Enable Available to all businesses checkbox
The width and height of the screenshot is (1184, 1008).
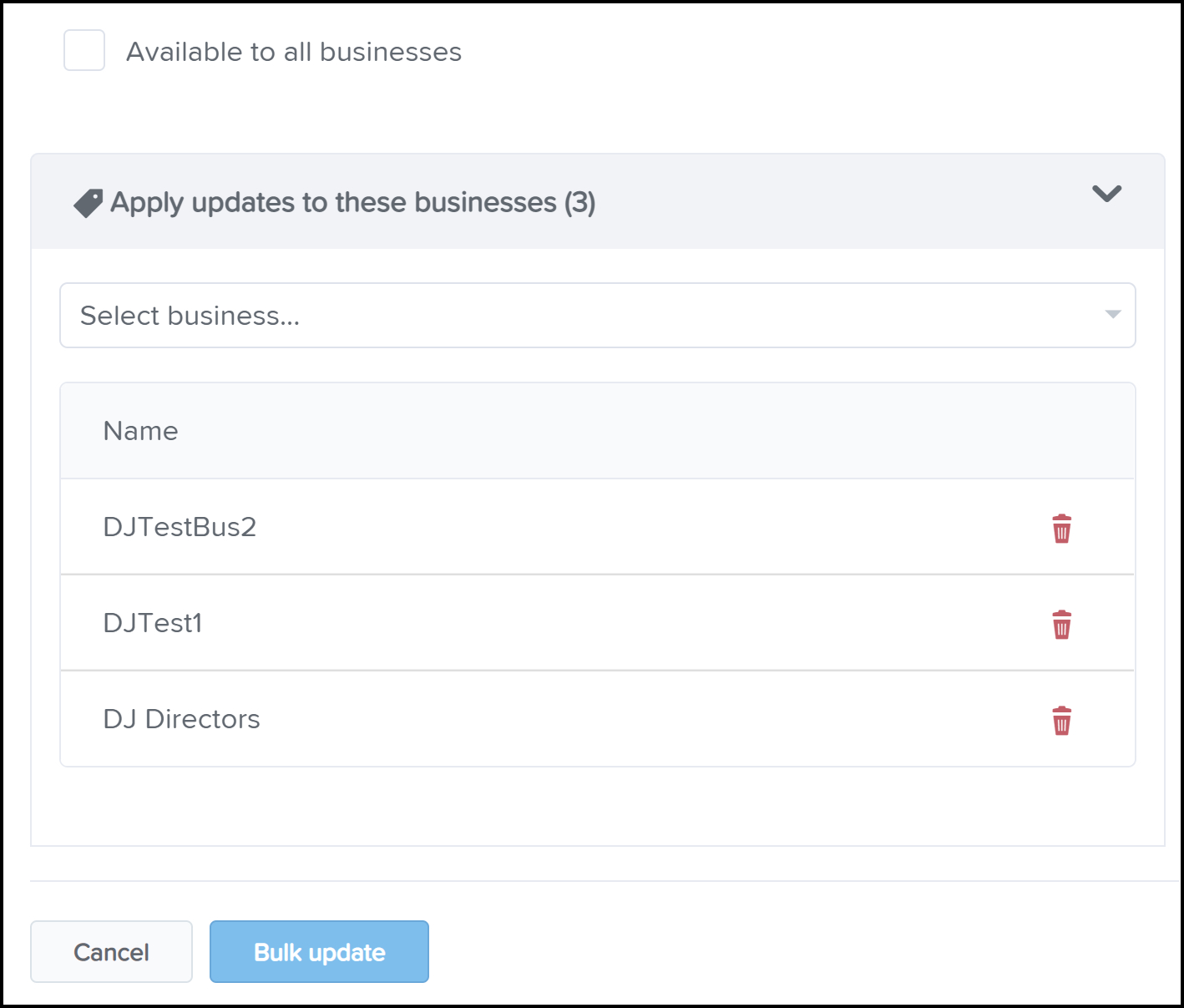pyautogui.click(x=84, y=50)
